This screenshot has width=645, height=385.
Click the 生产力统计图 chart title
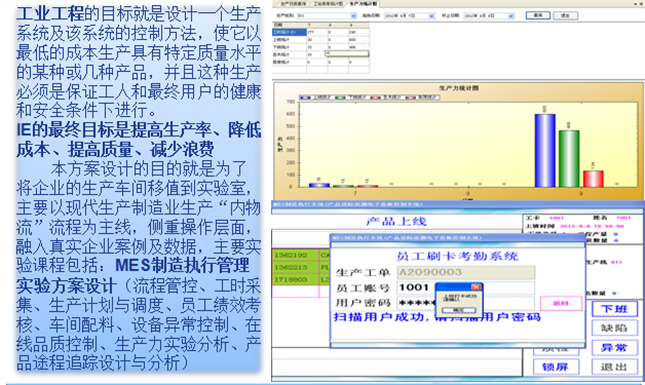pos(459,88)
